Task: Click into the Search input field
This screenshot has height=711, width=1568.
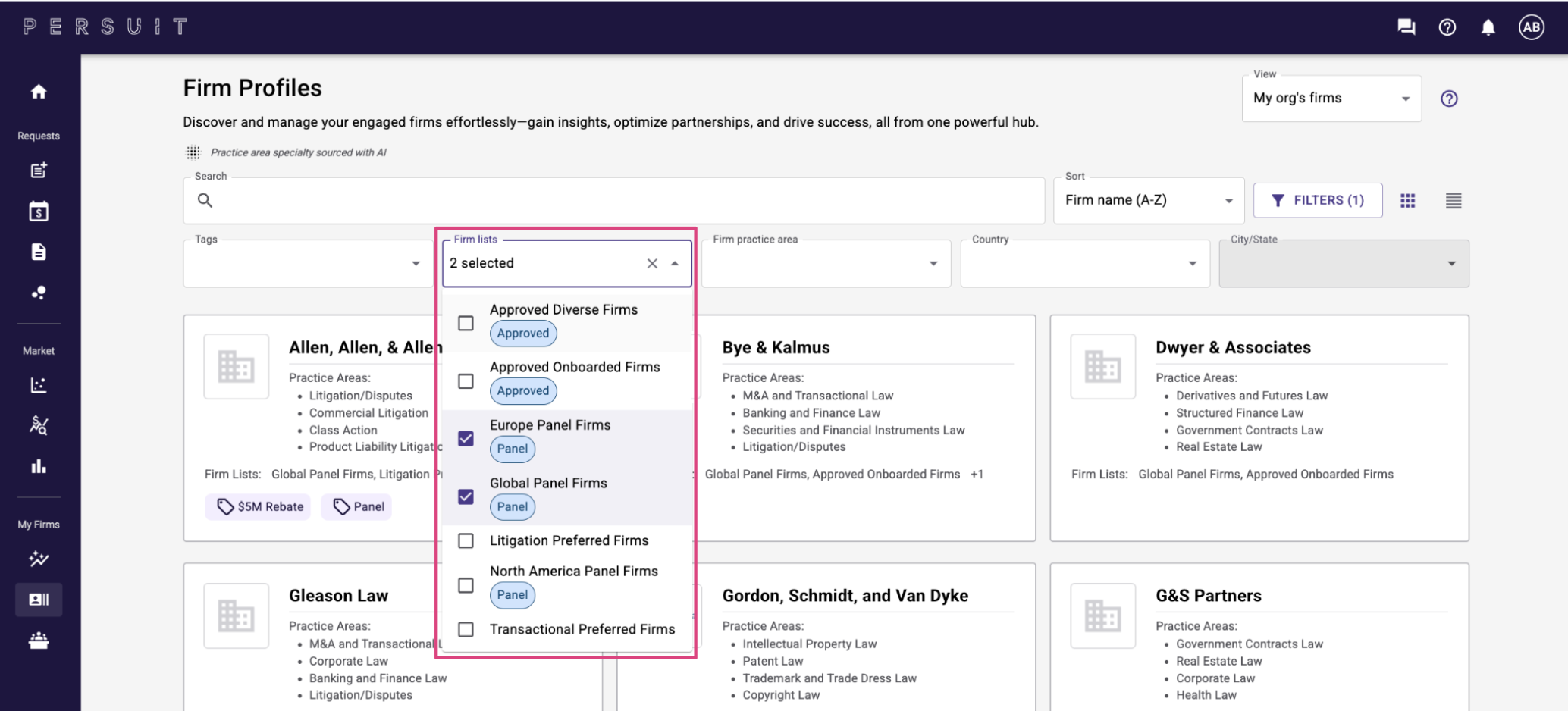Action: [x=614, y=200]
